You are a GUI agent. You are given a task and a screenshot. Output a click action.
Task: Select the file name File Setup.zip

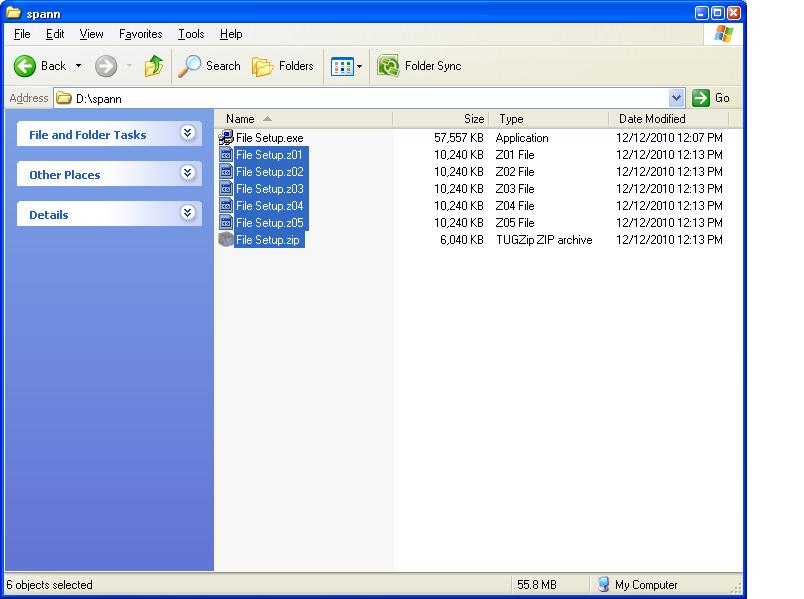(x=268, y=239)
